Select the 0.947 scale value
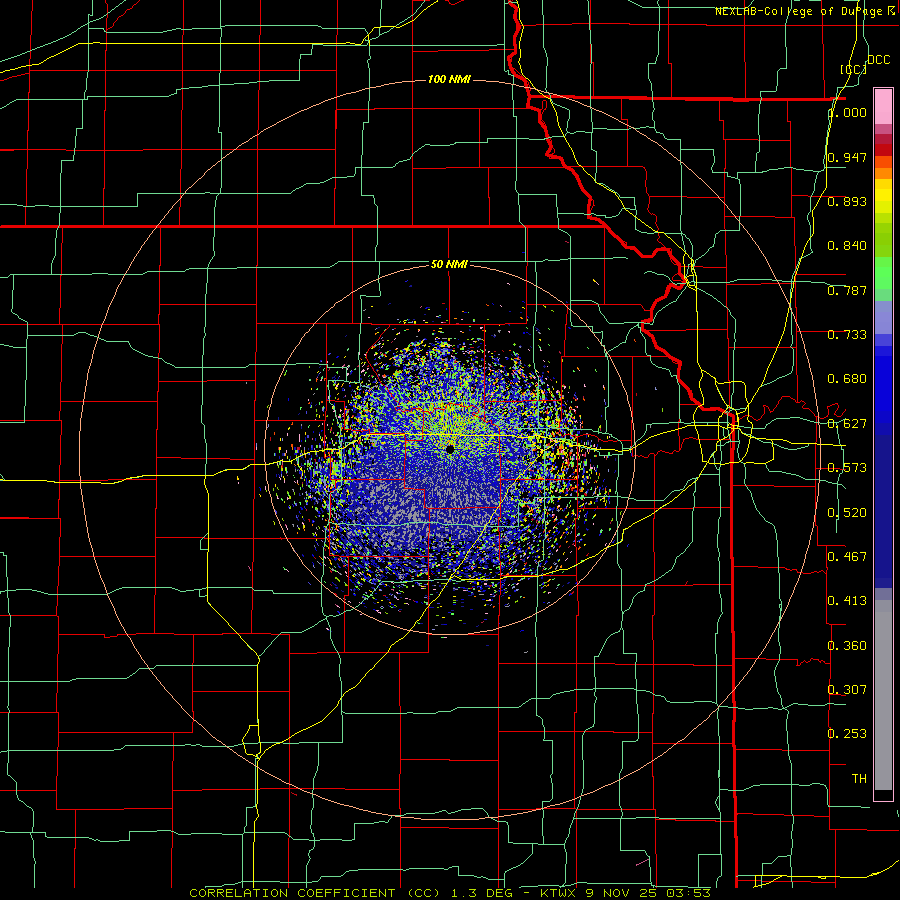Screen dimensions: 900x900 point(847,157)
